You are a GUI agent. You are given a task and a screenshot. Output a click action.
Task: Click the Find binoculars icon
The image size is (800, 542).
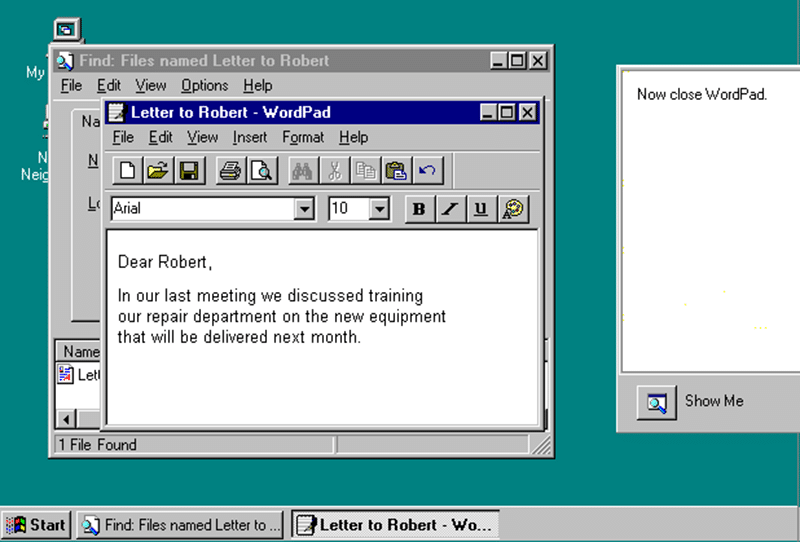click(x=303, y=170)
